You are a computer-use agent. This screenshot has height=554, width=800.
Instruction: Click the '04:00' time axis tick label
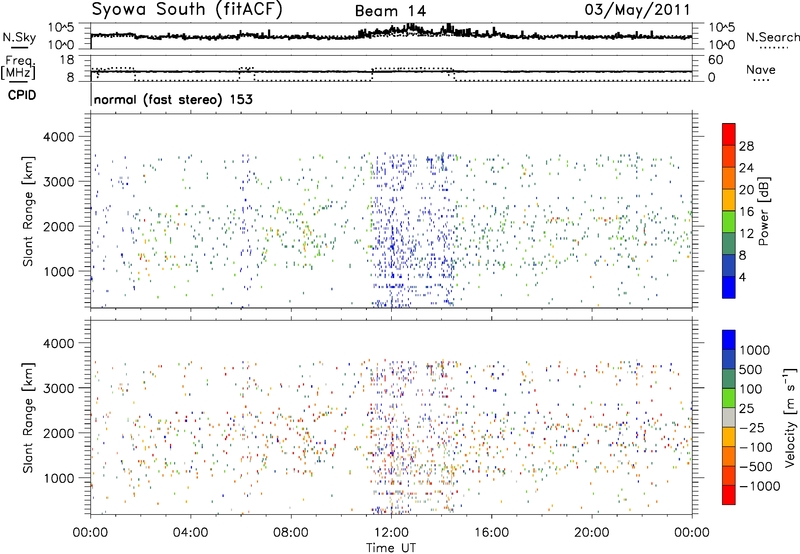tap(190, 533)
